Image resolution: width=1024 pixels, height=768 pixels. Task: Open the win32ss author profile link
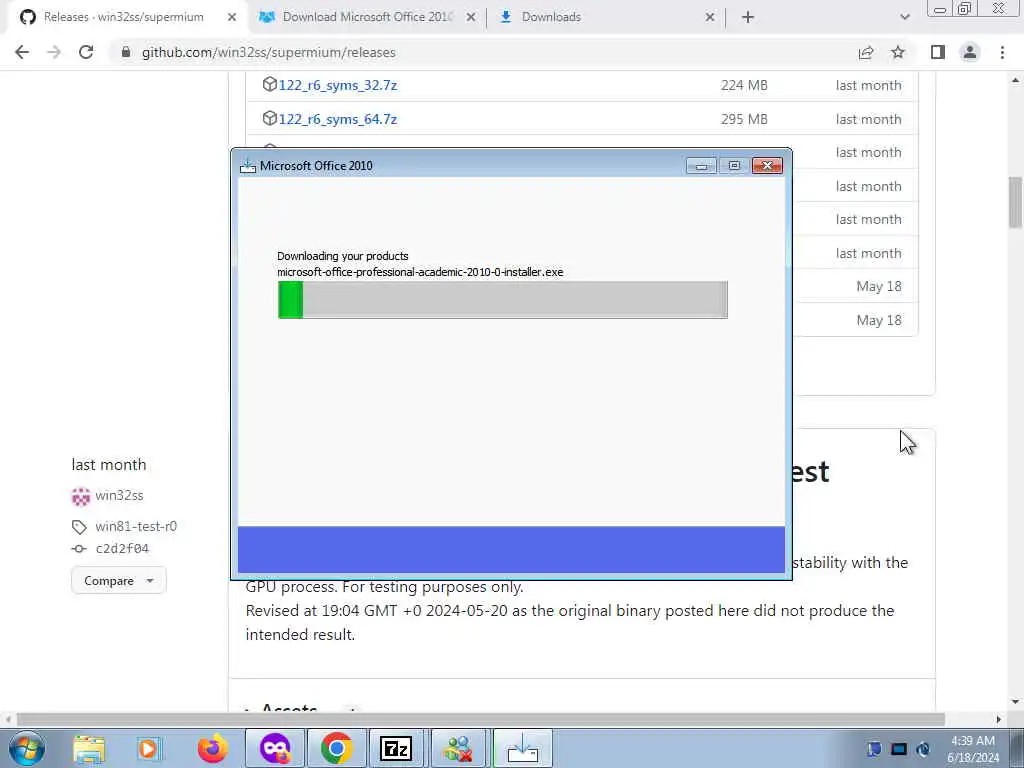pyautogui.click(x=119, y=496)
